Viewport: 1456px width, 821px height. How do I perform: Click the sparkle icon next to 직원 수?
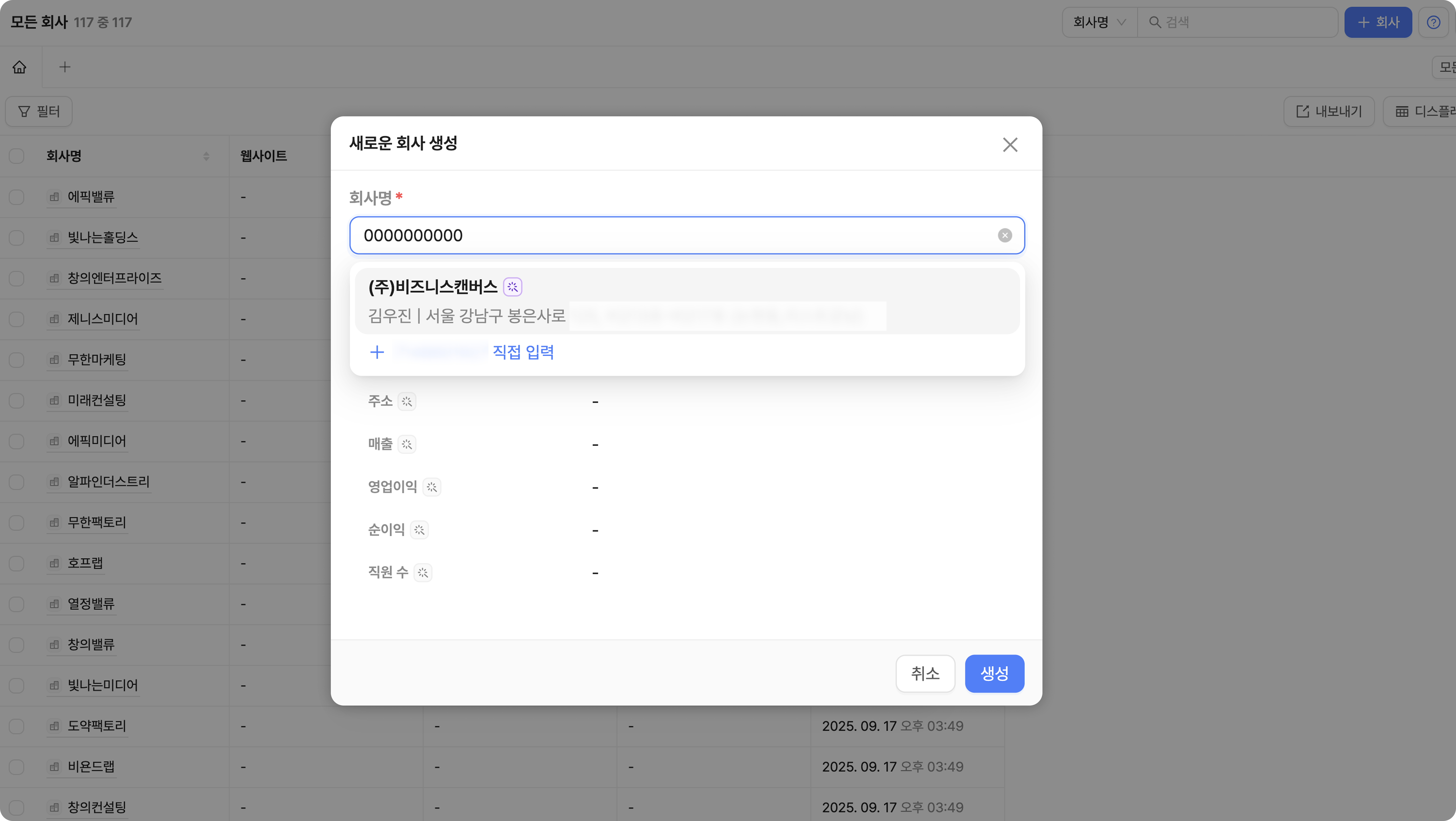[423, 572]
